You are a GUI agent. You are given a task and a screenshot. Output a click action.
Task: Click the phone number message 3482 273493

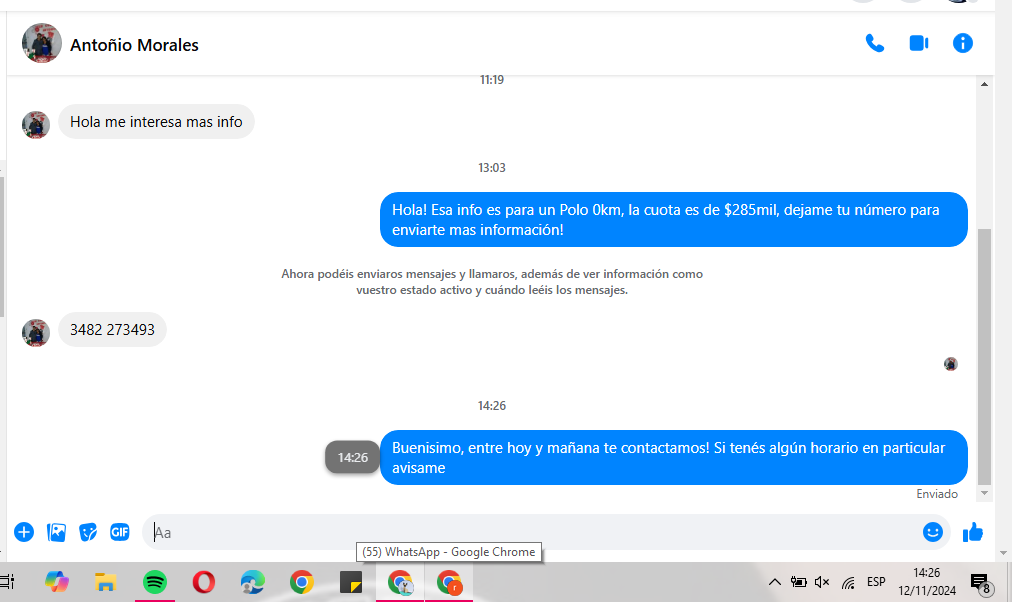pyautogui.click(x=112, y=330)
